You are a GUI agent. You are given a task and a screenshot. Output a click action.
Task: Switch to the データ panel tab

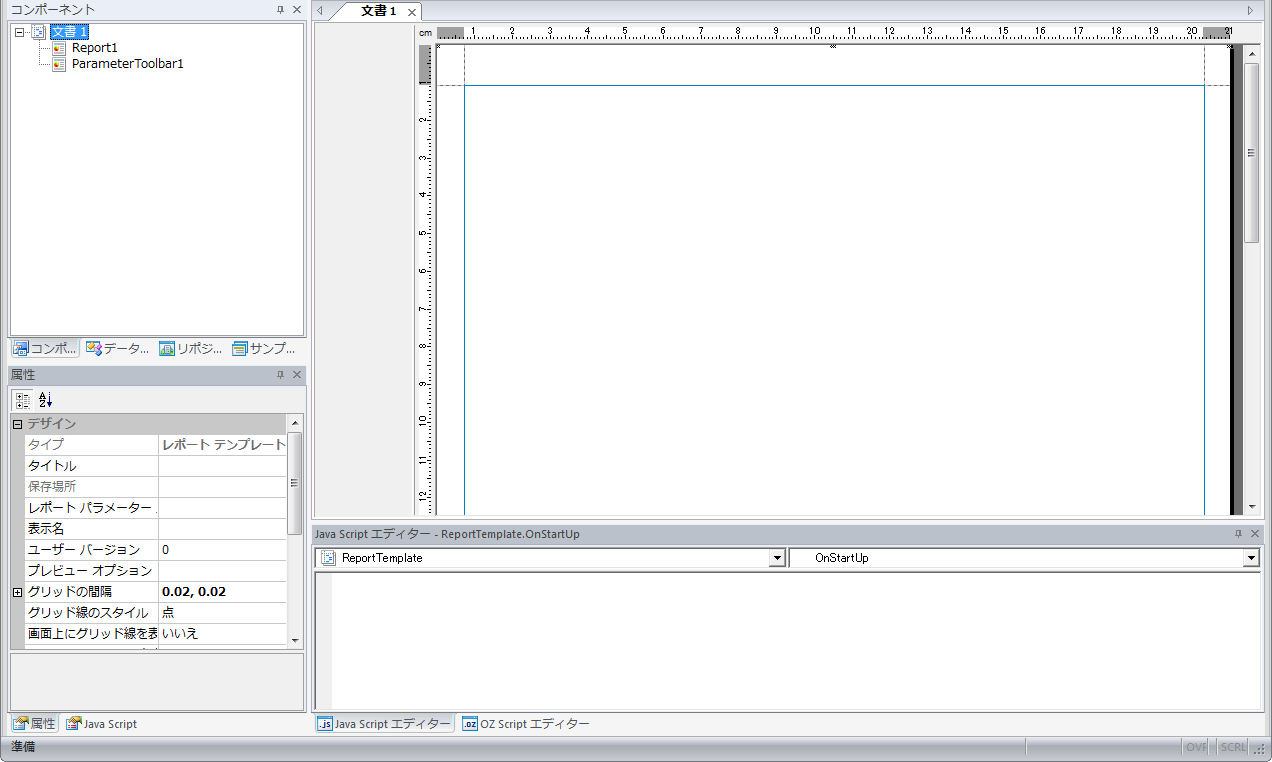point(117,349)
